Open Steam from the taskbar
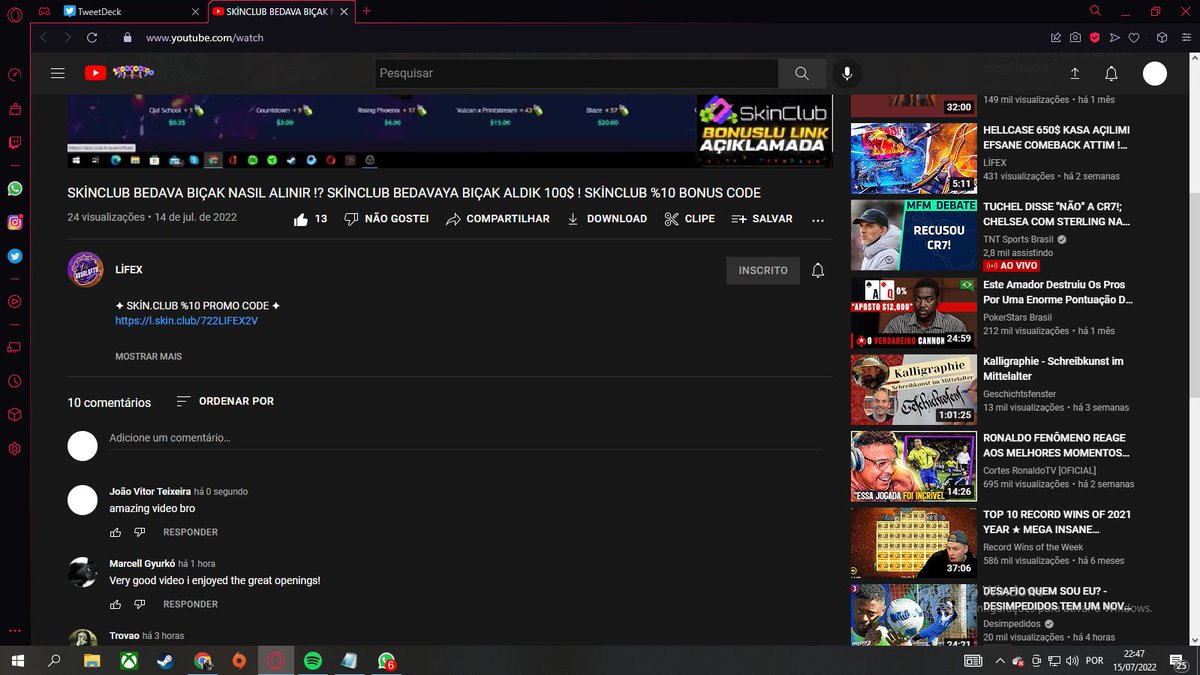The height and width of the screenshot is (675, 1200). pyautogui.click(x=165, y=660)
